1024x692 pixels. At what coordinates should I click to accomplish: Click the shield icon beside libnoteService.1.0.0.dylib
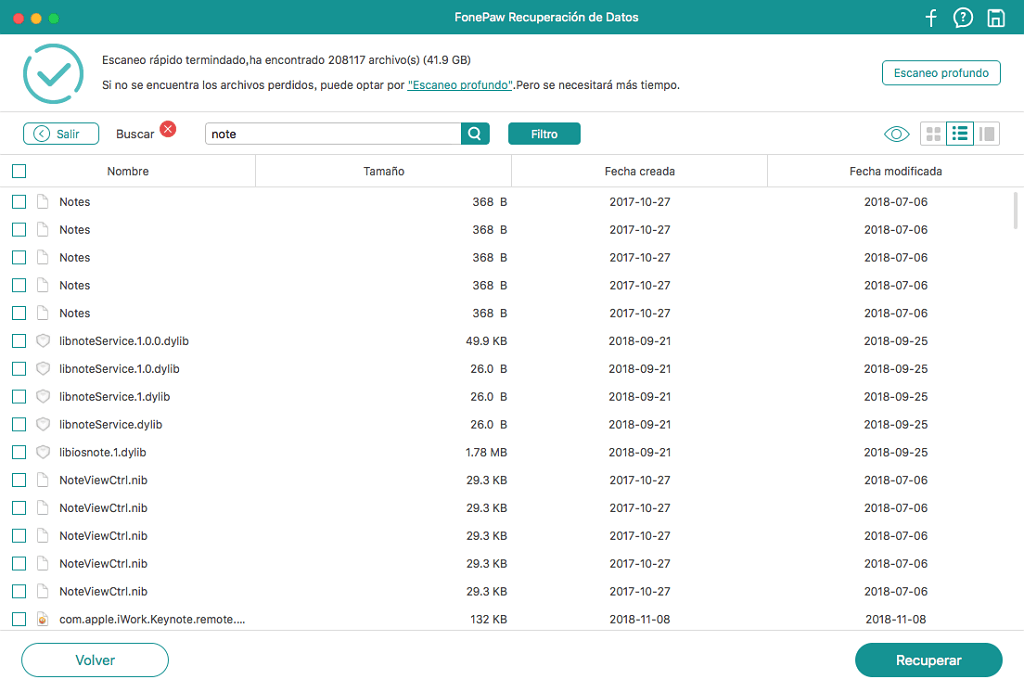tap(42, 341)
